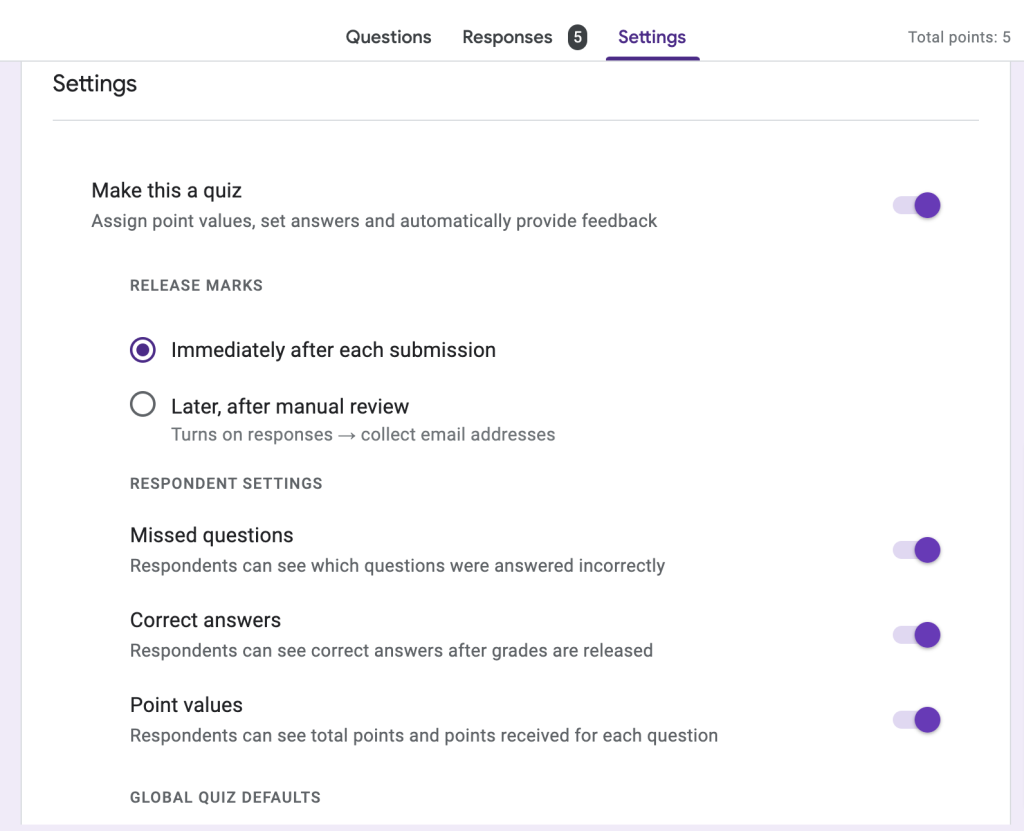Click the GLOBAL QUIZ DEFAULTS section header
Screen dimensions: 1024x831
click(225, 797)
